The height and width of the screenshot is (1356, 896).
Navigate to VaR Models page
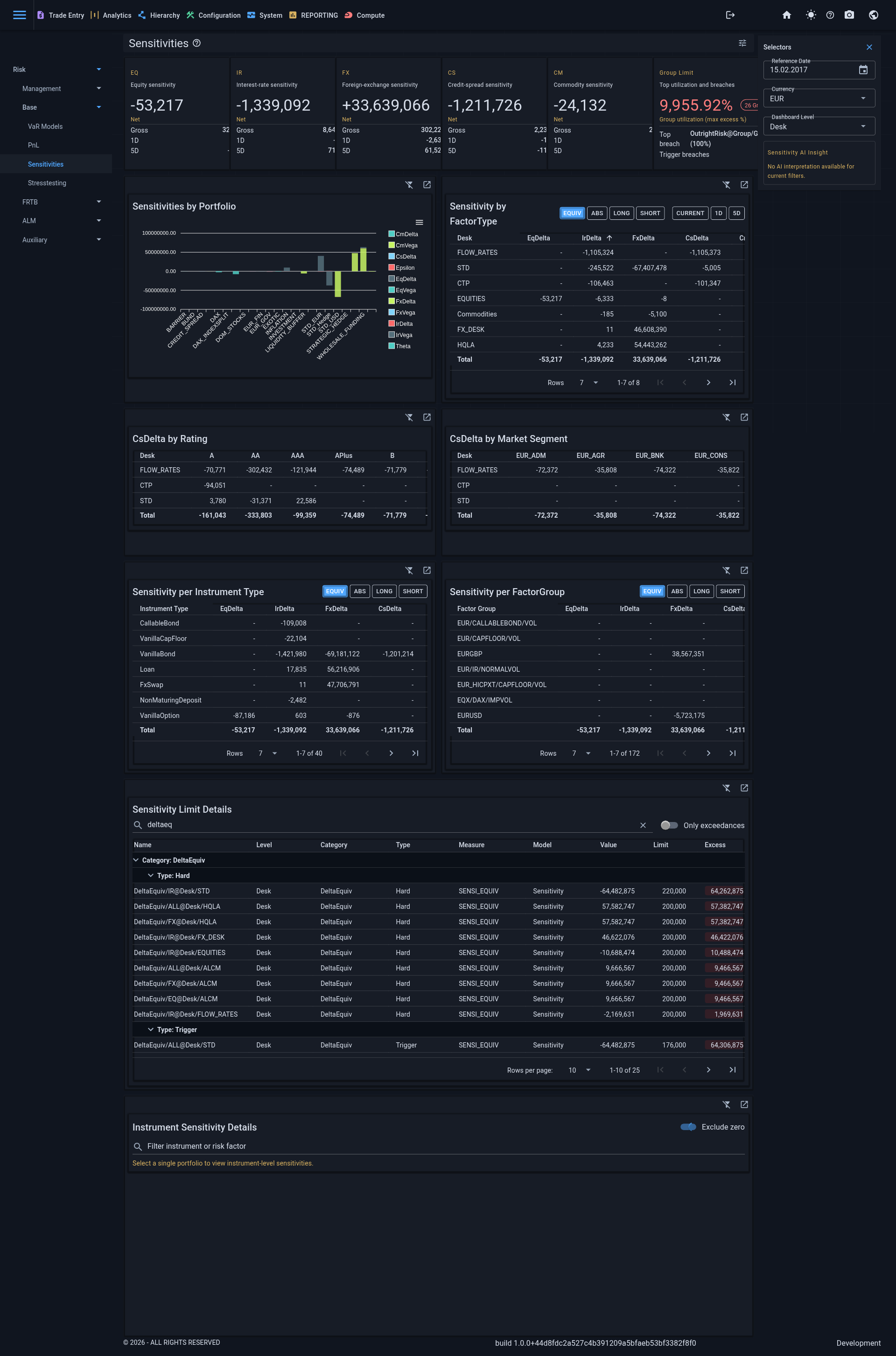(45, 126)
